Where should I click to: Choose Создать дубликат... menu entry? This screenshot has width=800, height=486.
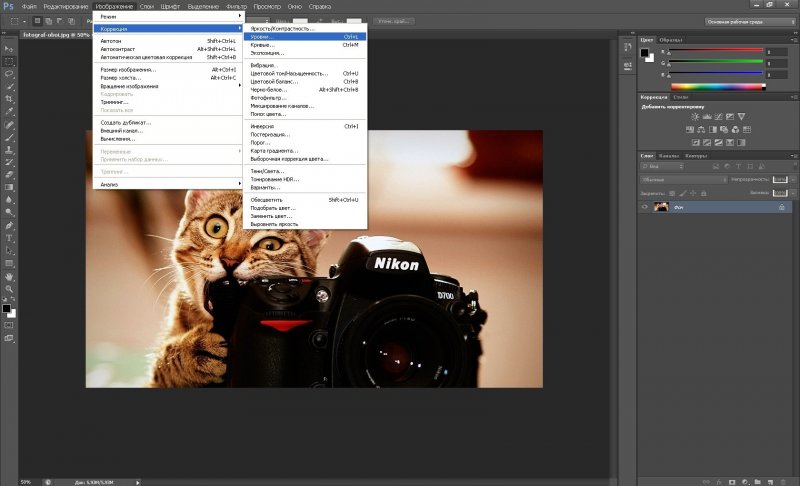[x=168, y=122]
